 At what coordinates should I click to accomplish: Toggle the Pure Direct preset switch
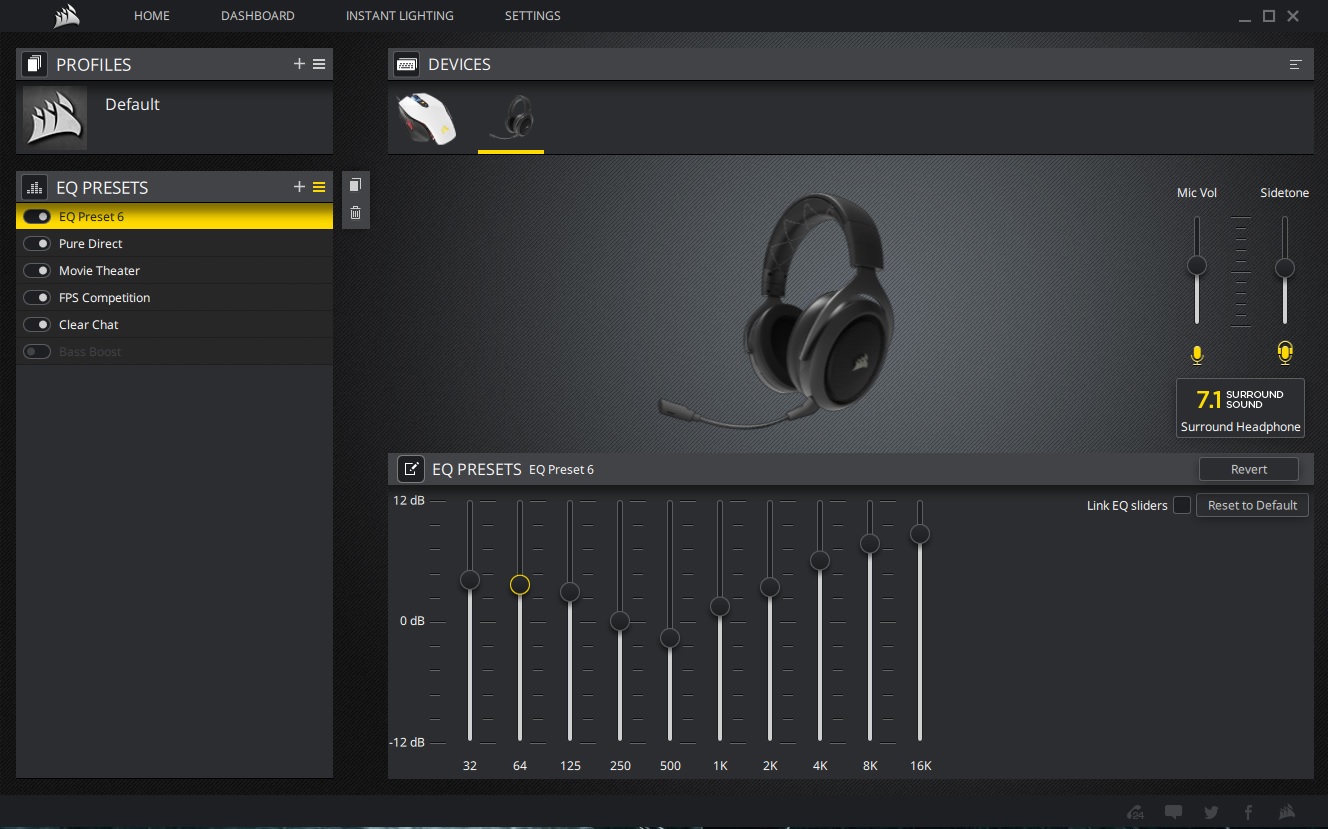point(37,244)
